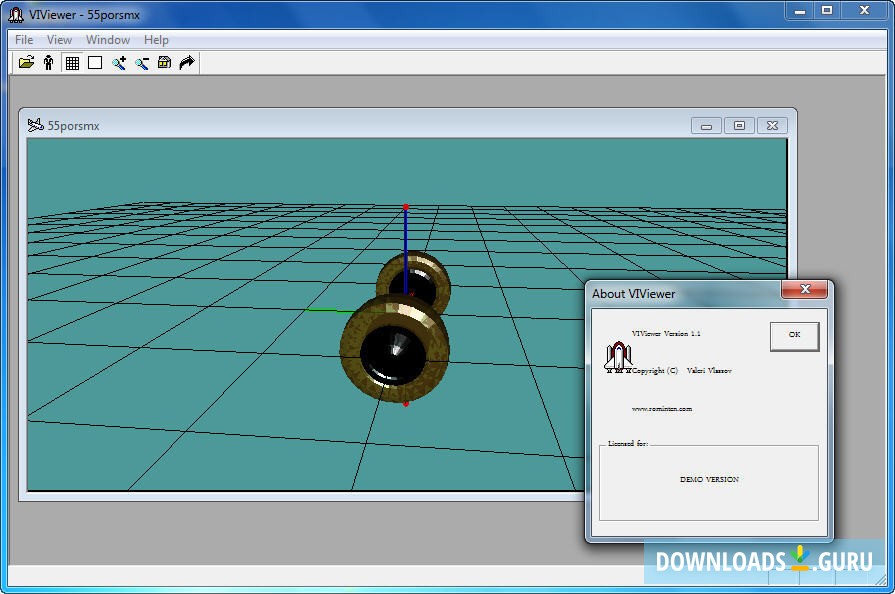Image resolution: width=895 pixels, height=594 pixels.
Task: Select the walk-through figure tool
Action: pos(48,62)
